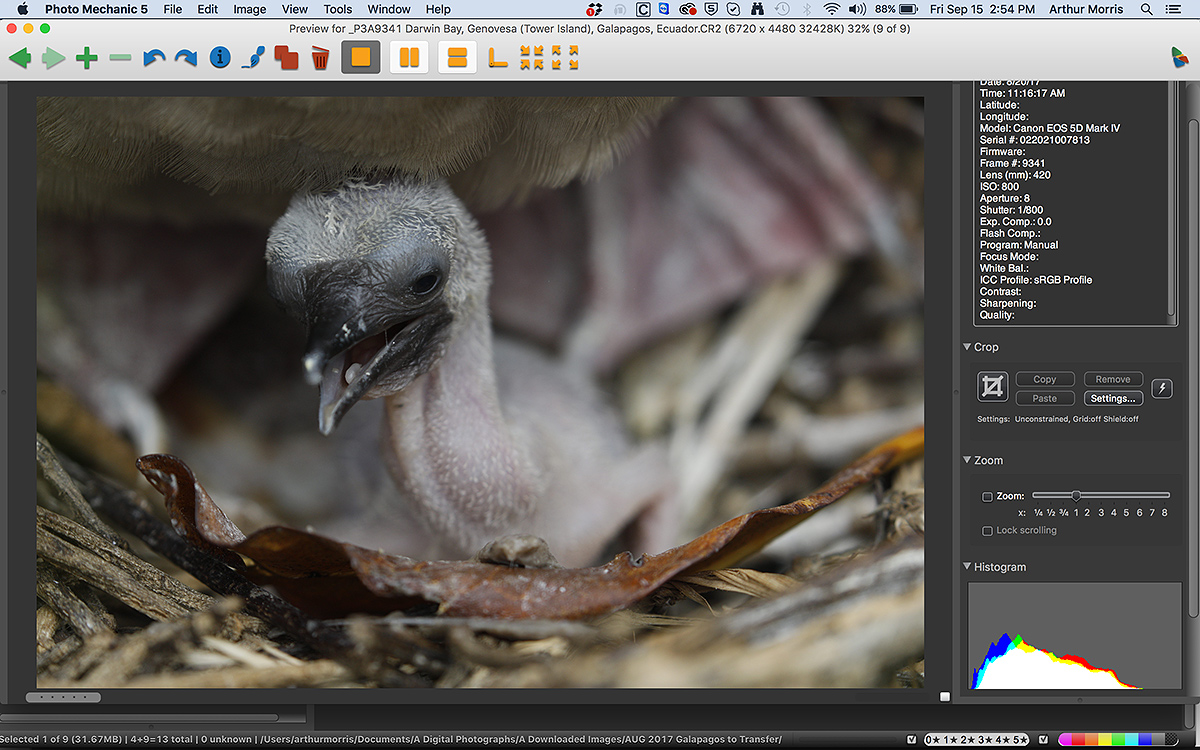Image resolution: width=1200 pixels, height=750 pixels.
Task: Click the booby chick preview photo
Action: 480,392
